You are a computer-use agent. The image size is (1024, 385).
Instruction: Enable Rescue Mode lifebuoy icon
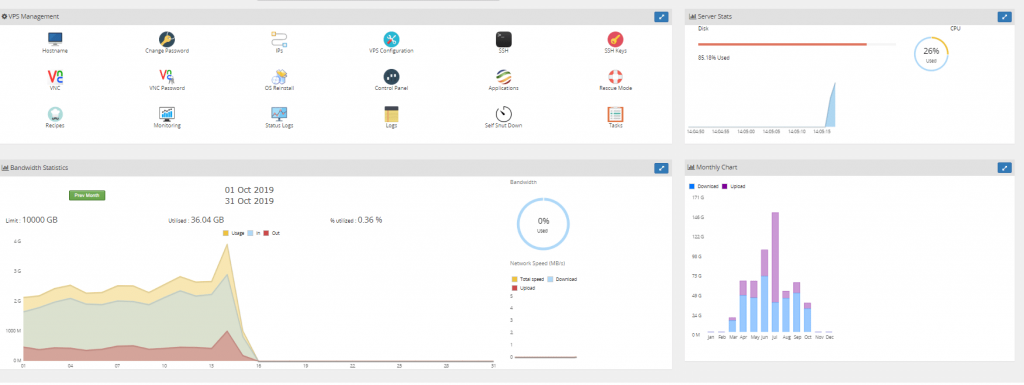[615, 76]
